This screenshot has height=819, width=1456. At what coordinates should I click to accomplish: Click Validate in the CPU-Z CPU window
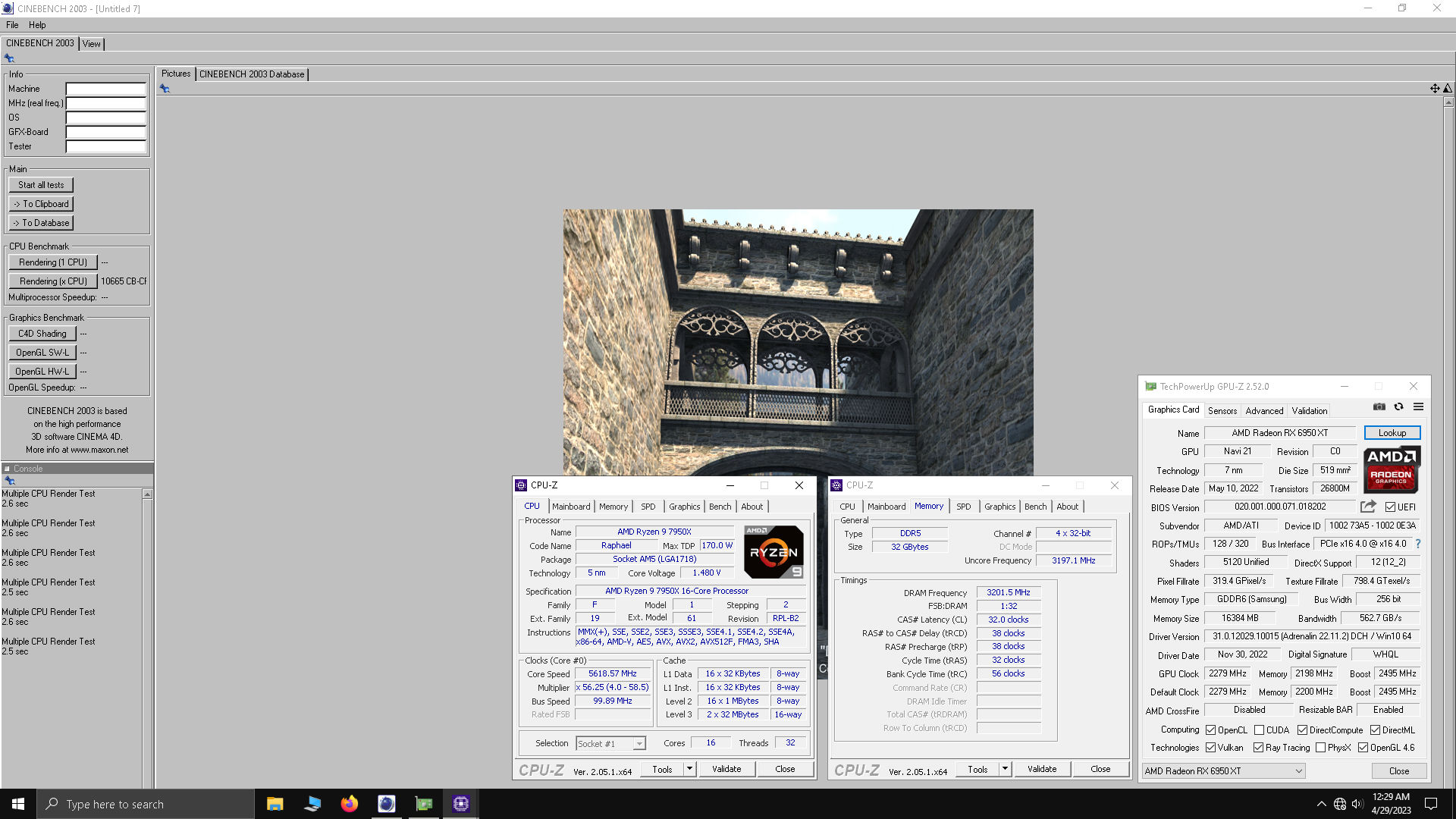pyautogui.click(x=726, y=769)
